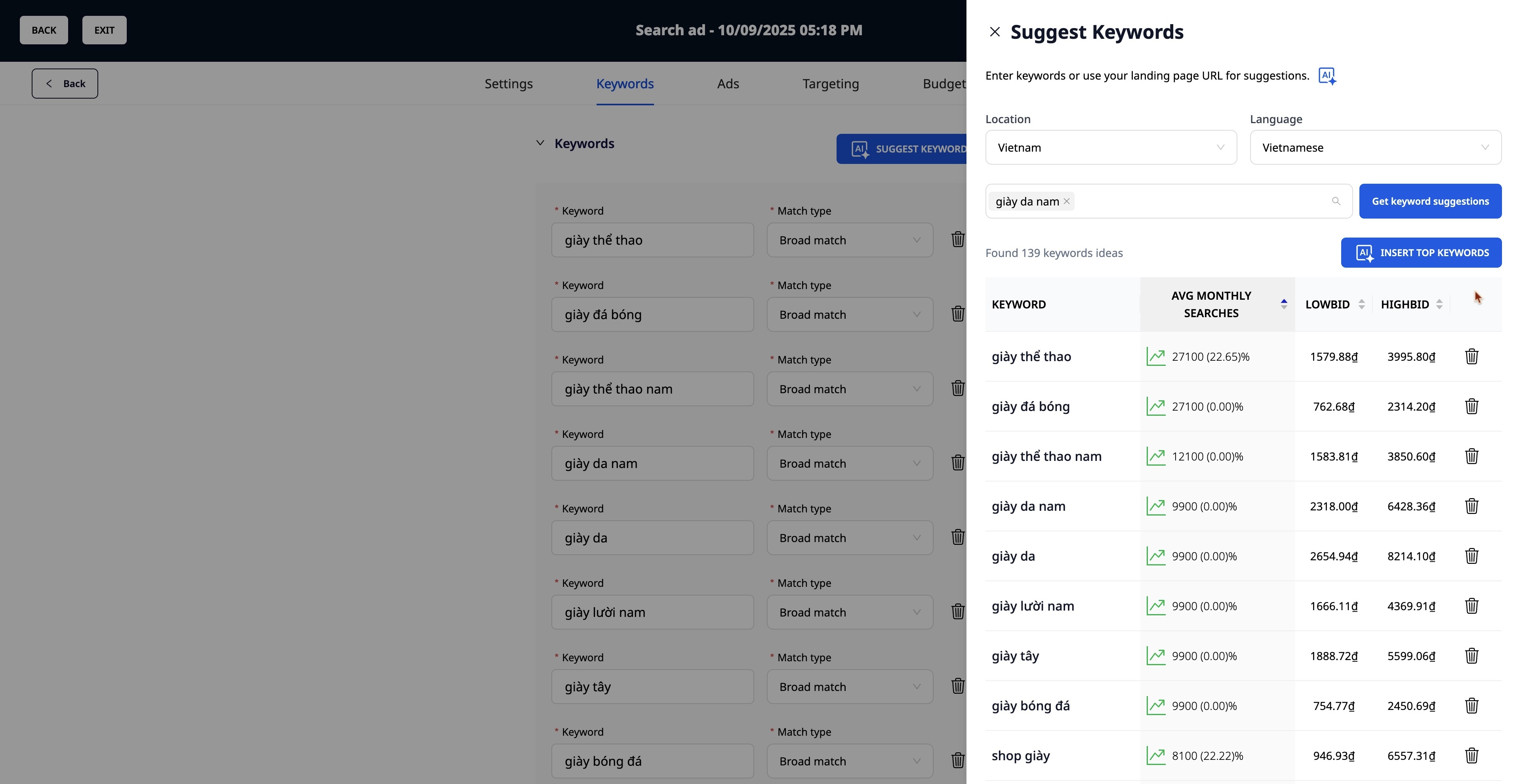Remove the giày da nam tag chip
Screen dimensions: 1521x784
pos(1067,201)
